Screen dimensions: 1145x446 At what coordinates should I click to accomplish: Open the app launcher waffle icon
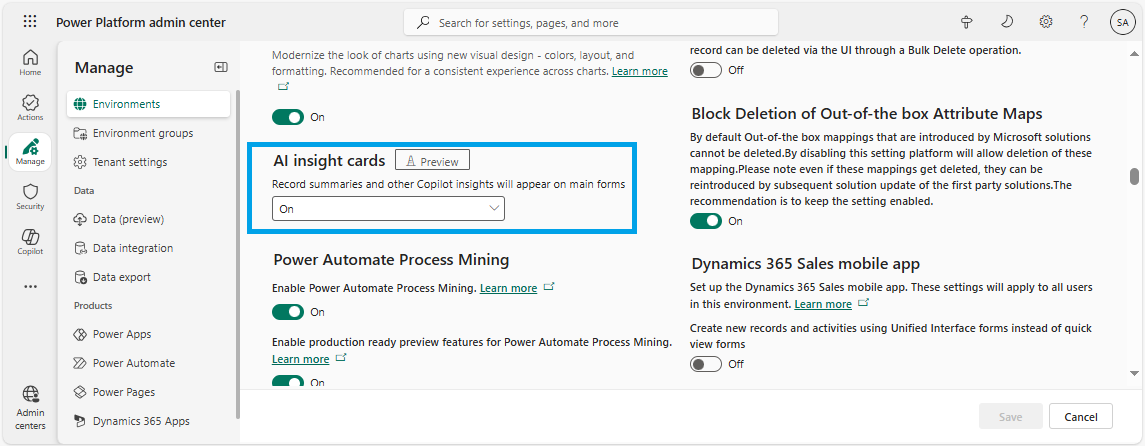(x=29, y=22)
